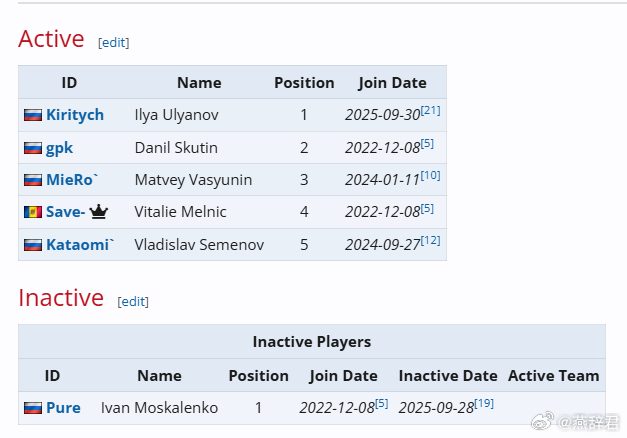Open reference 10 next to MieRo`'s join date
Viewport: 627px width, 438px height.
(x=430, y=175)
